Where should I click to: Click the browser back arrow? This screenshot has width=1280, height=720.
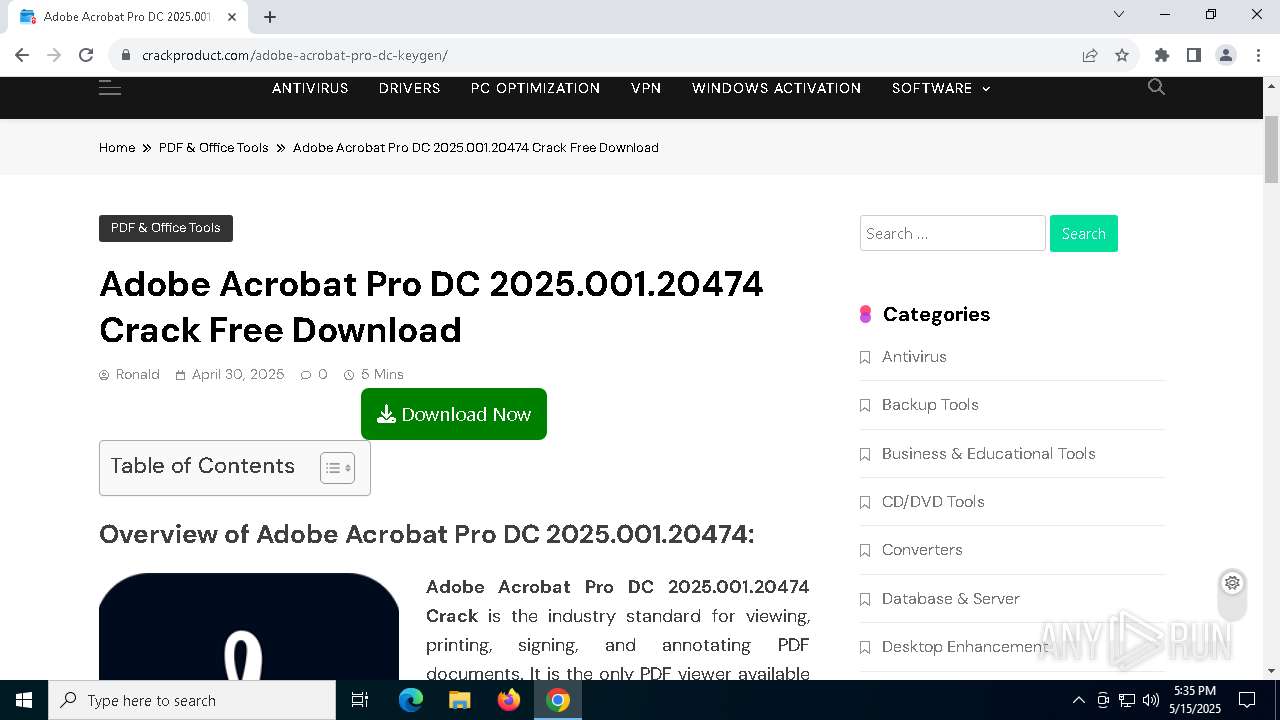coord(22,55)
